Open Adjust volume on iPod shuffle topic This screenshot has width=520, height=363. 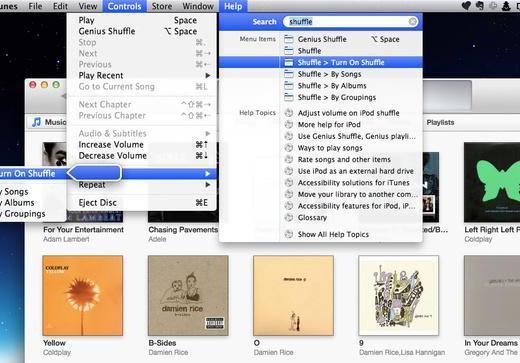click(351, 113)
